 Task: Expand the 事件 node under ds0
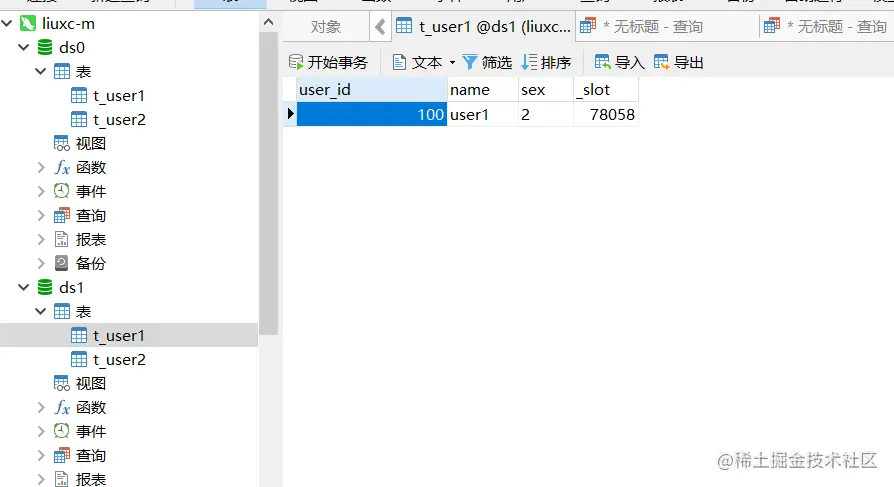point(41,192)
